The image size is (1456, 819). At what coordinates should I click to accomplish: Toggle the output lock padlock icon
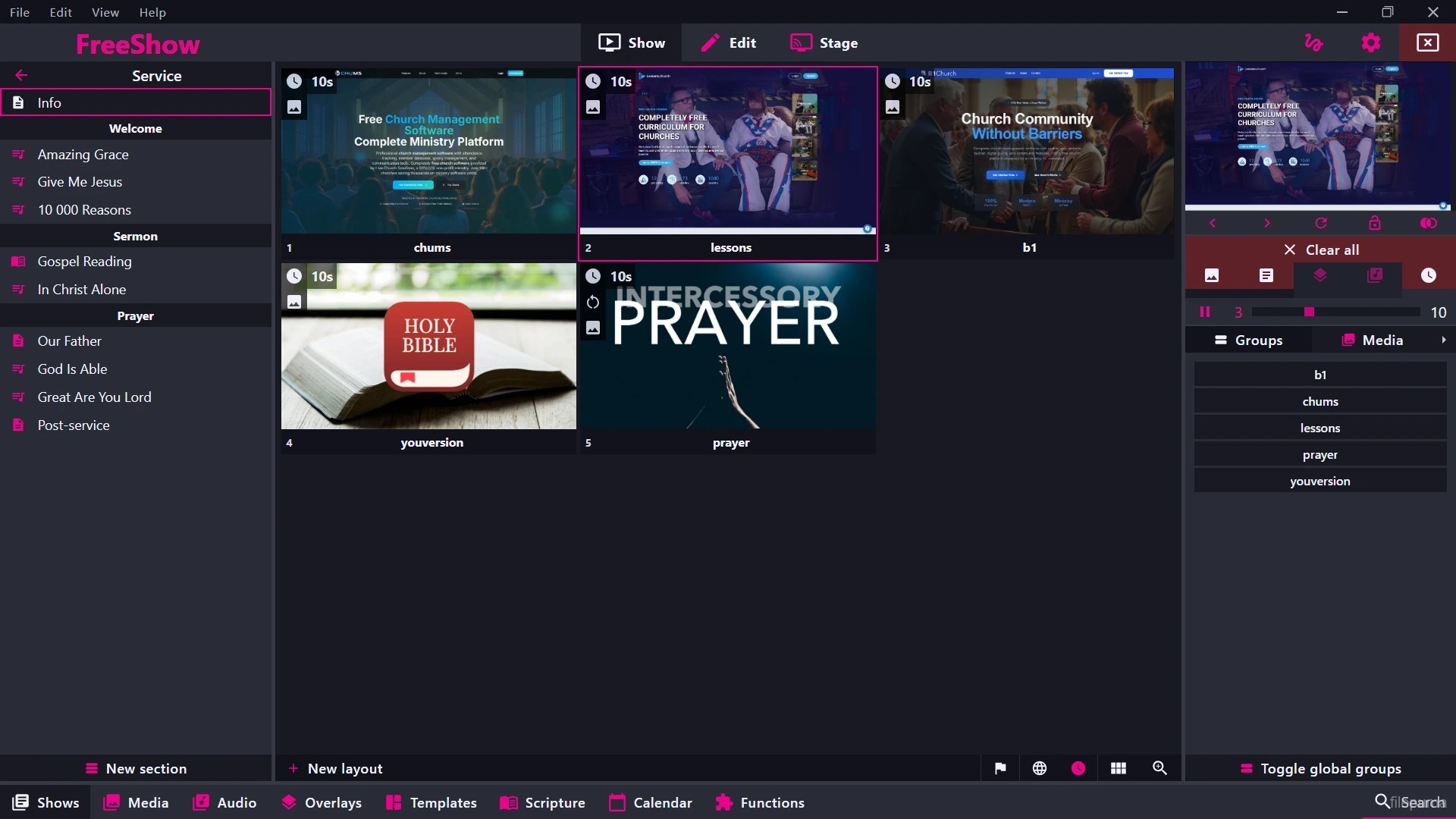pos(1375,223)
